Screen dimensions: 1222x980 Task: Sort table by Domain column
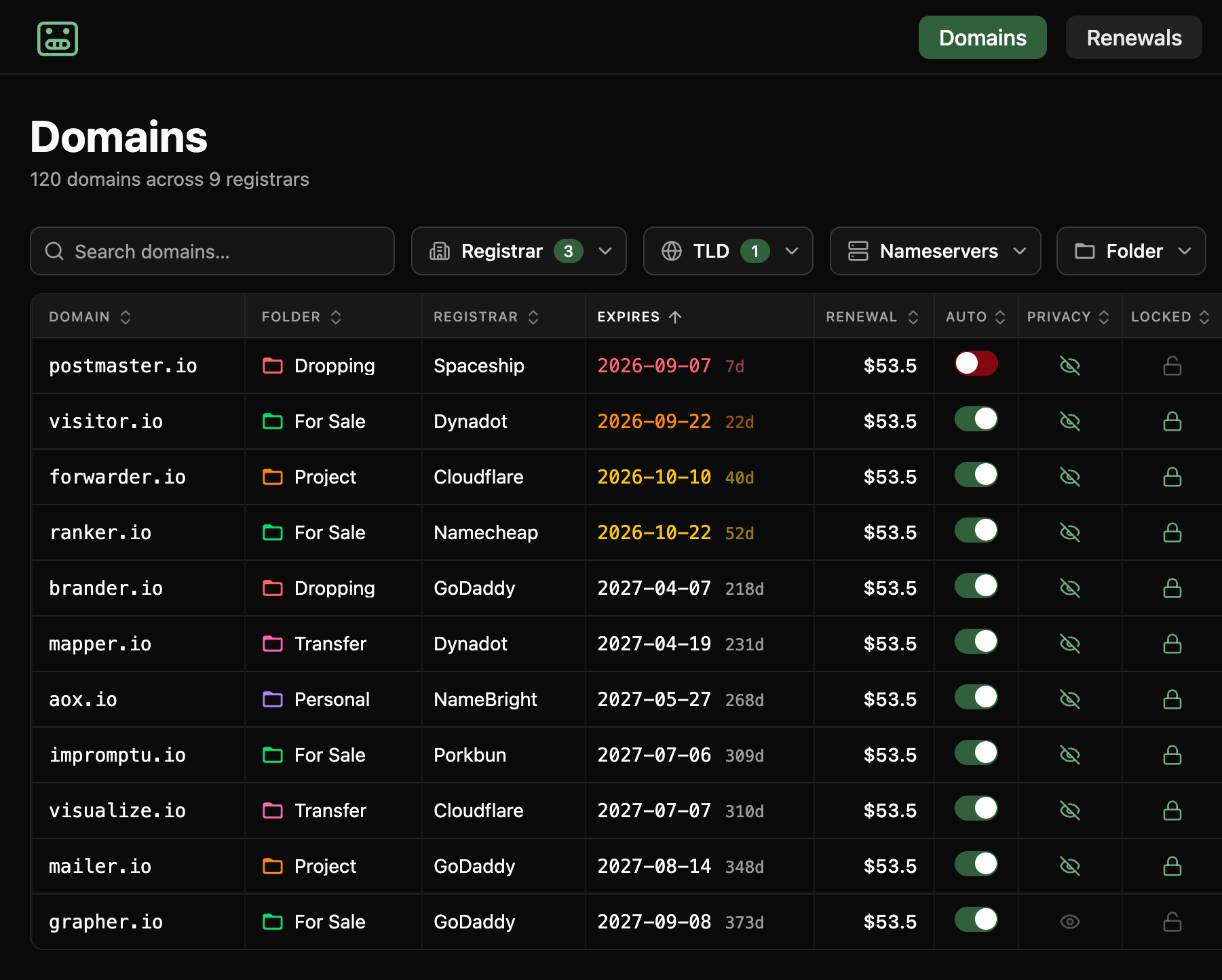click(90, 317)
